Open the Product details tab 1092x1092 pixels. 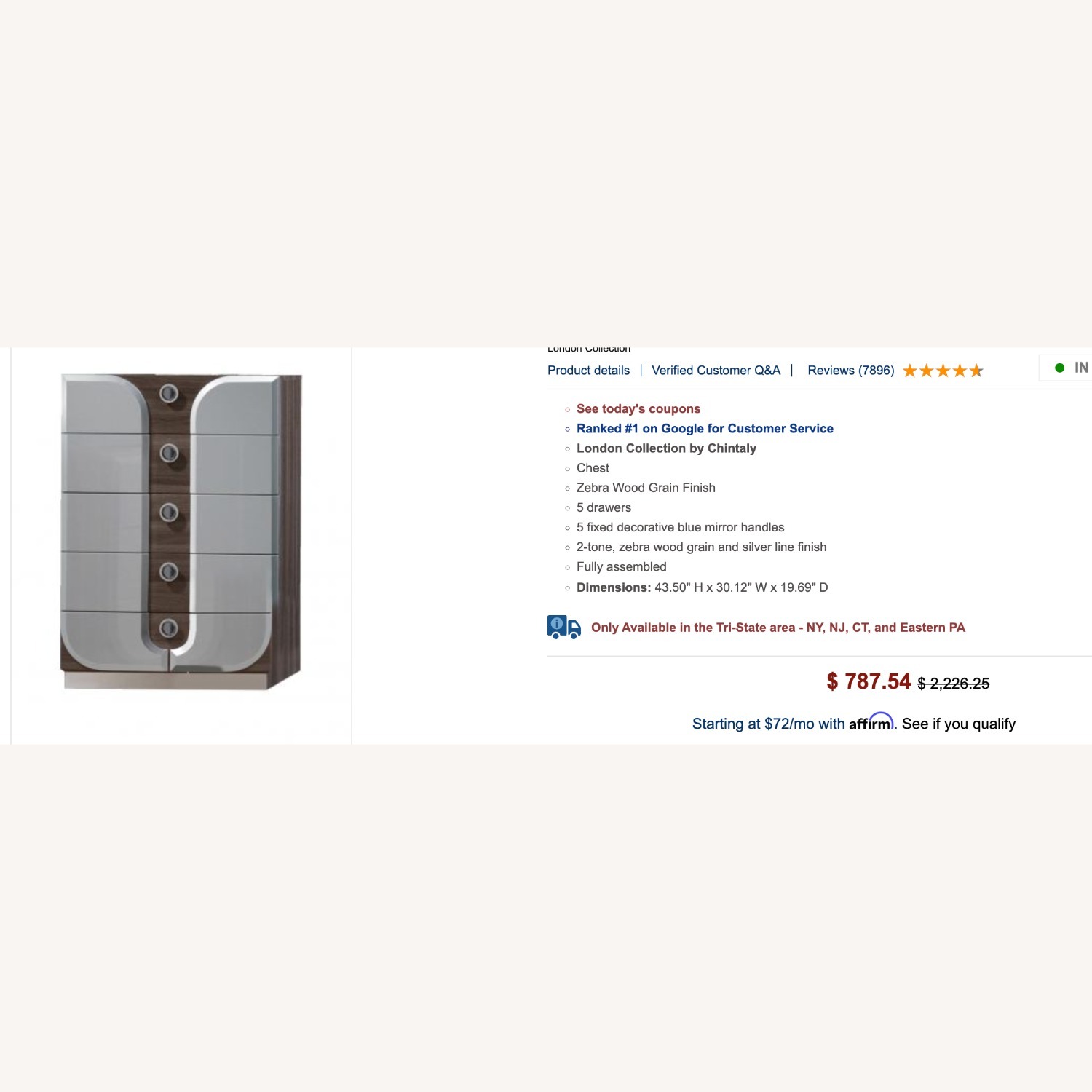[x=588, y=371]
